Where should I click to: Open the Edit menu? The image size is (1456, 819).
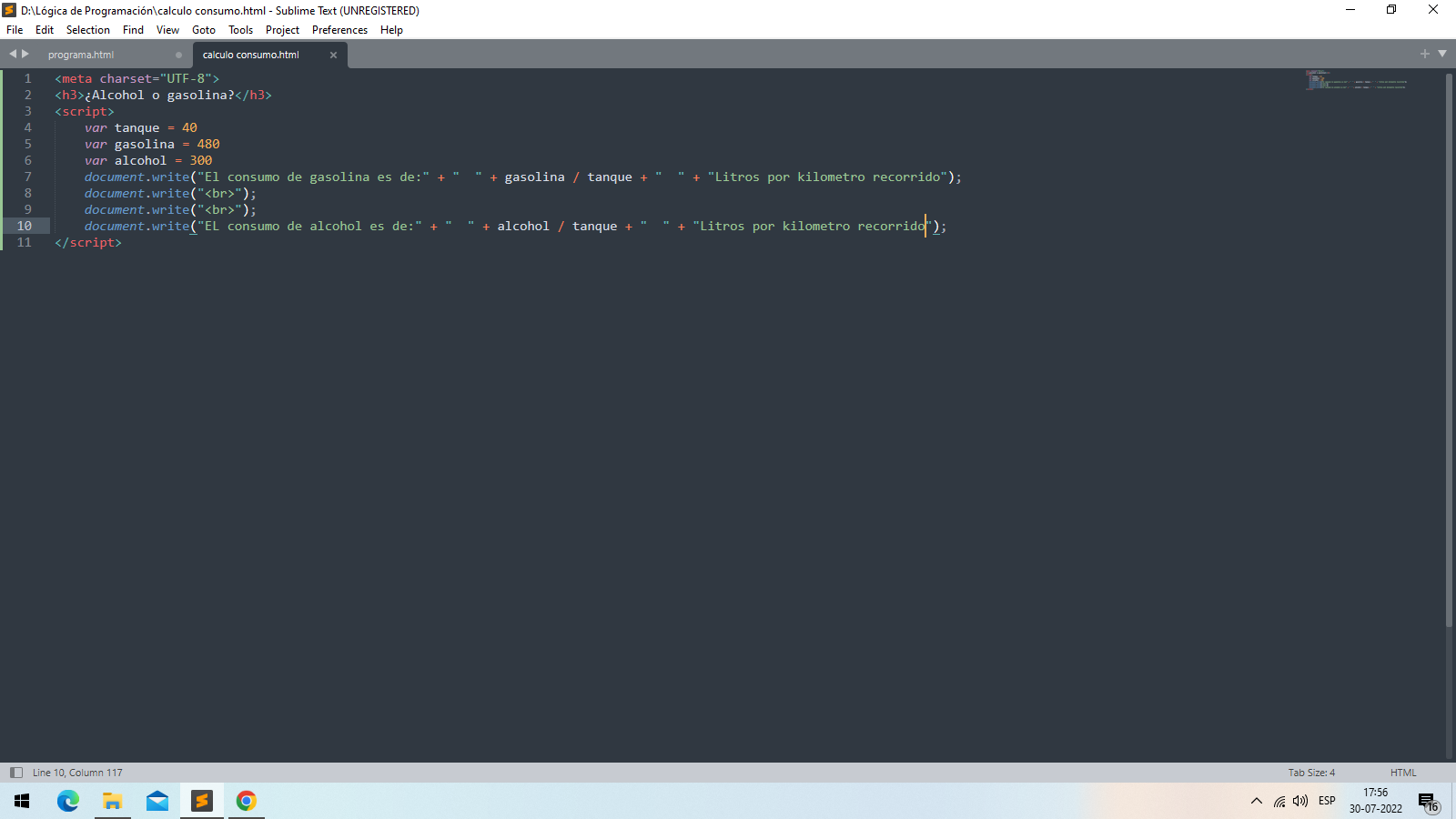tap(45, 30)
